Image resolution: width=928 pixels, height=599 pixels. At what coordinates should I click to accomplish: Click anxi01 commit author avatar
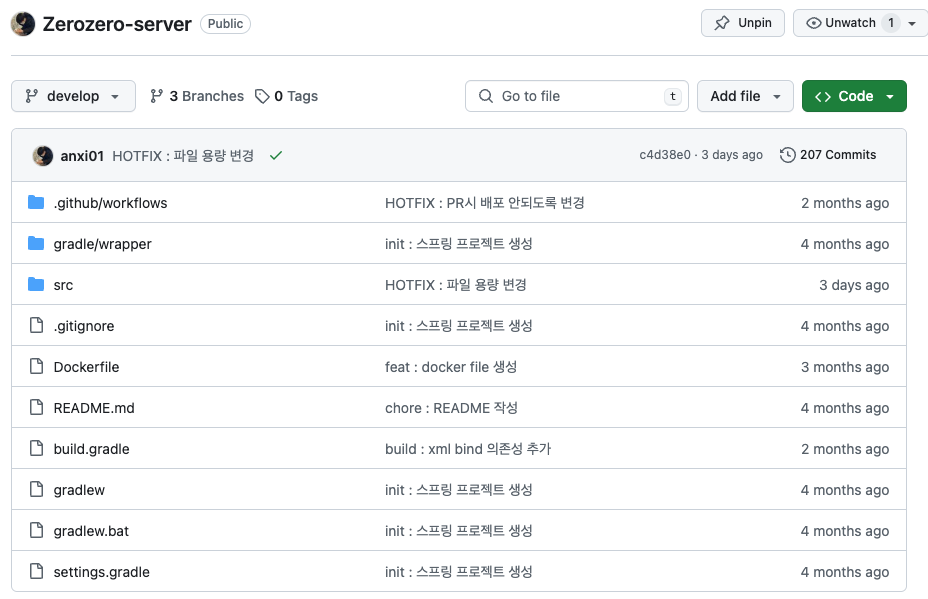tap(43, 156)
